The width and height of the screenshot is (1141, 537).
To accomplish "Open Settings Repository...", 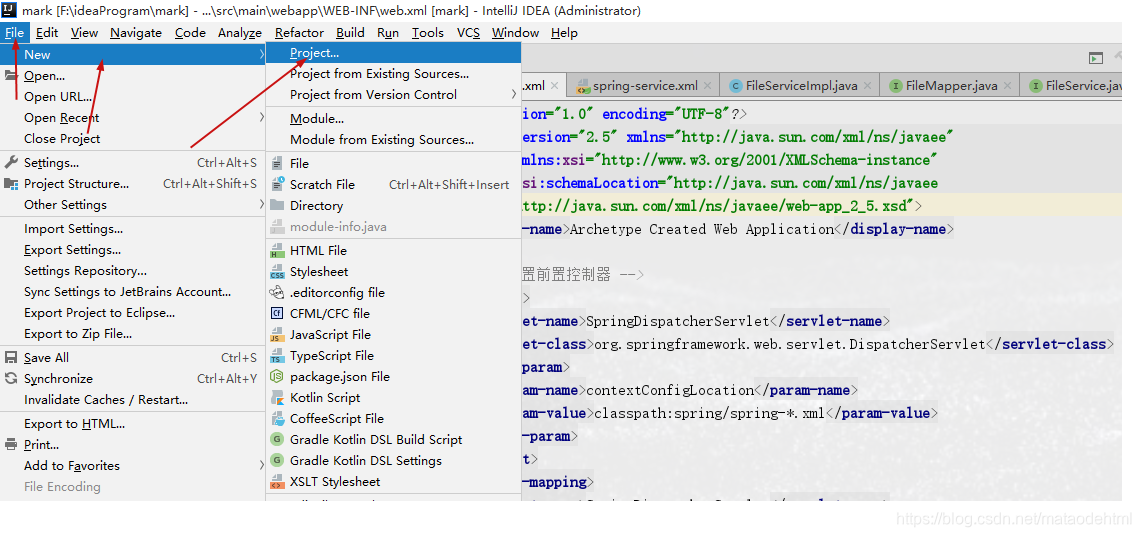I will 132,271.
